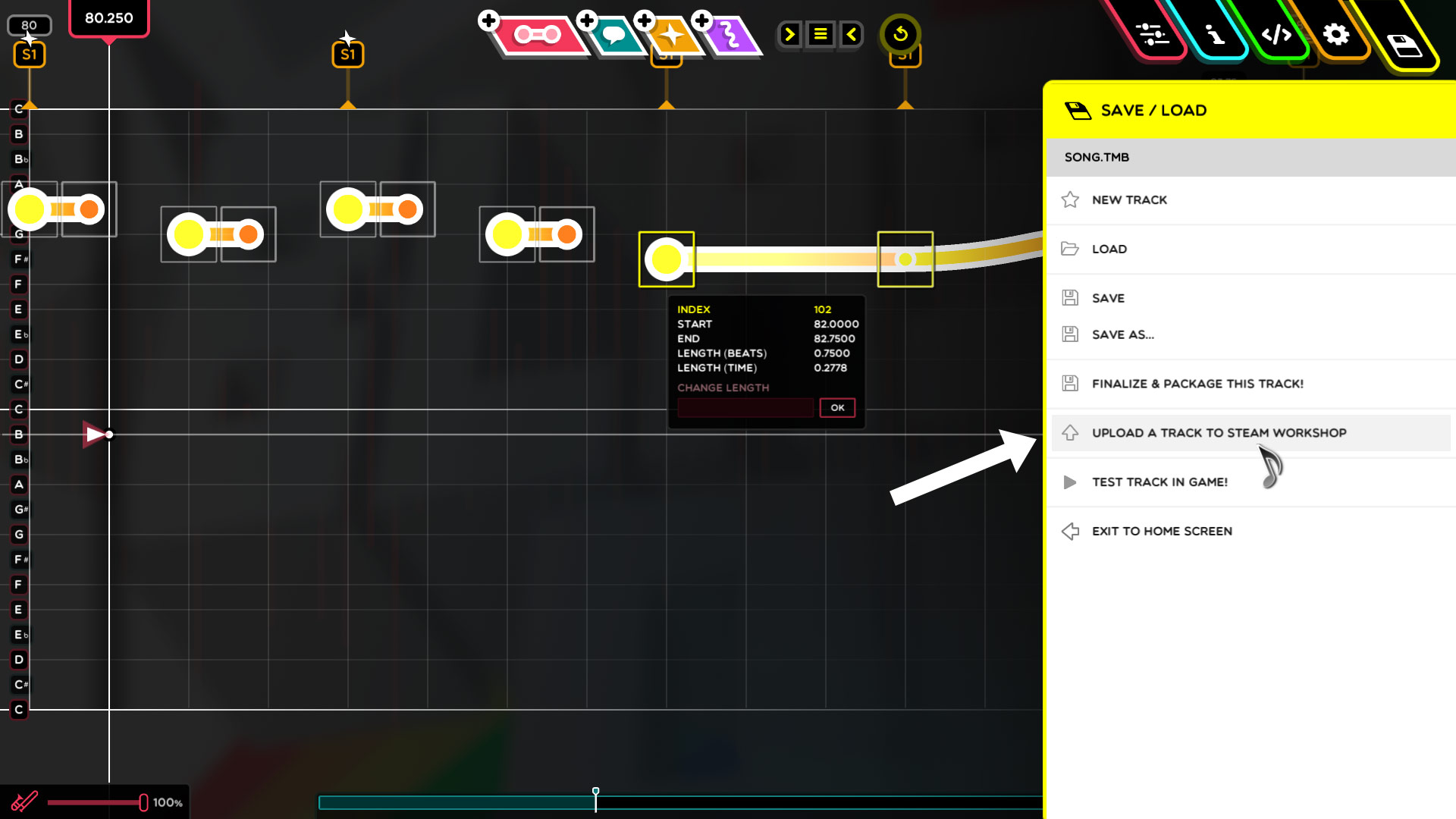Upload a track to Steam Workshop
1456x819 pixels.
coord(1218,433)
